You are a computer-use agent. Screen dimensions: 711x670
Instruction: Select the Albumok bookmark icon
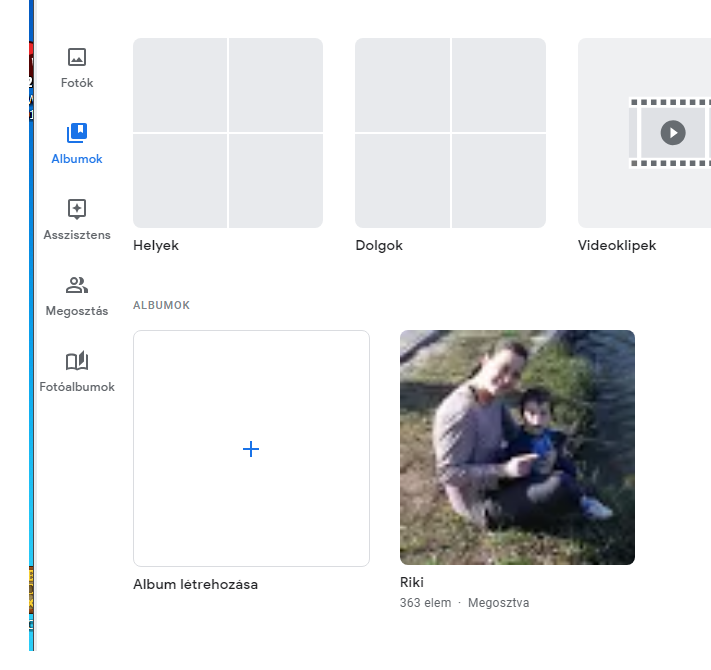point(77,133)
